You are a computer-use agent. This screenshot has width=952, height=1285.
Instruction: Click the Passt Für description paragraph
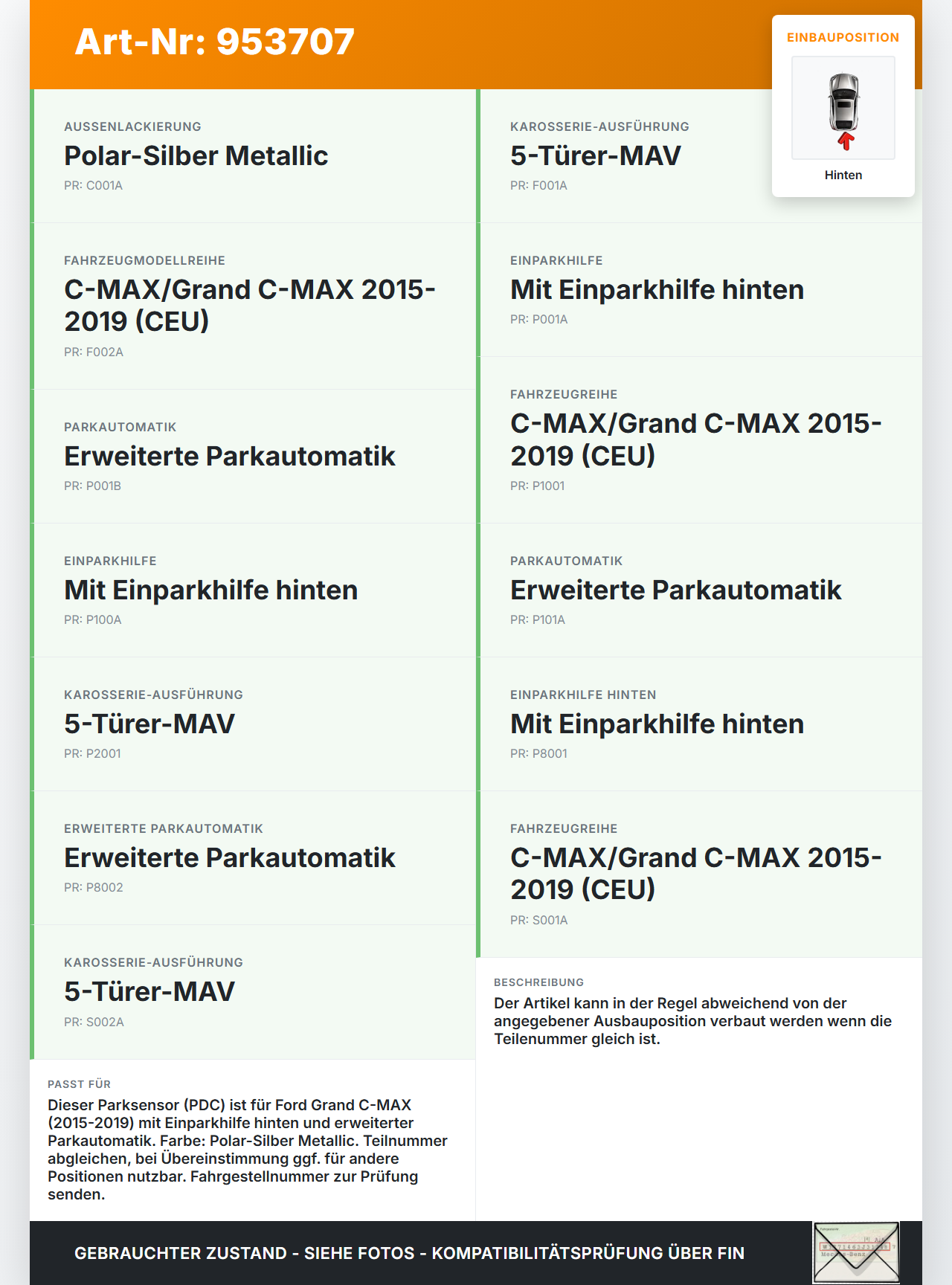pos(248,1149)
